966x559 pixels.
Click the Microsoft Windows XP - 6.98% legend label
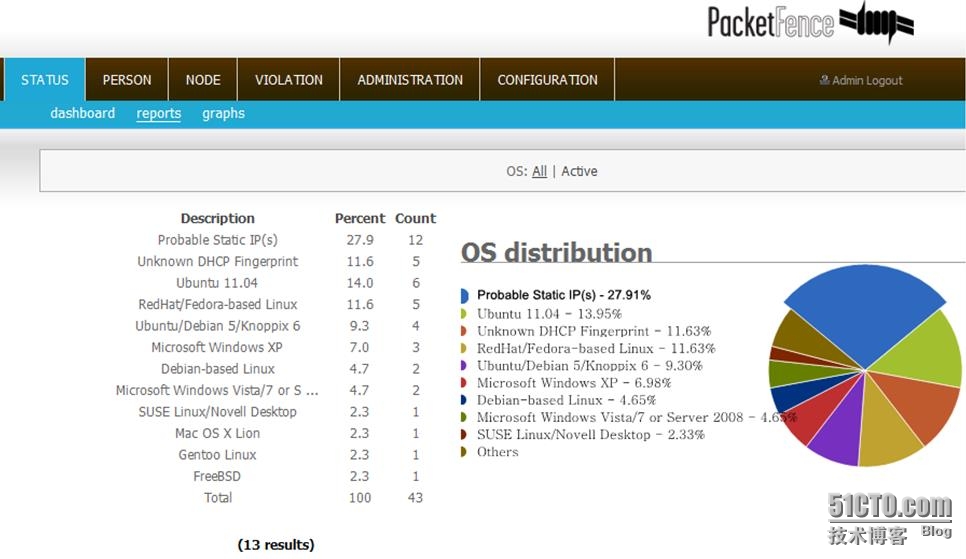[x=574, y=383]
